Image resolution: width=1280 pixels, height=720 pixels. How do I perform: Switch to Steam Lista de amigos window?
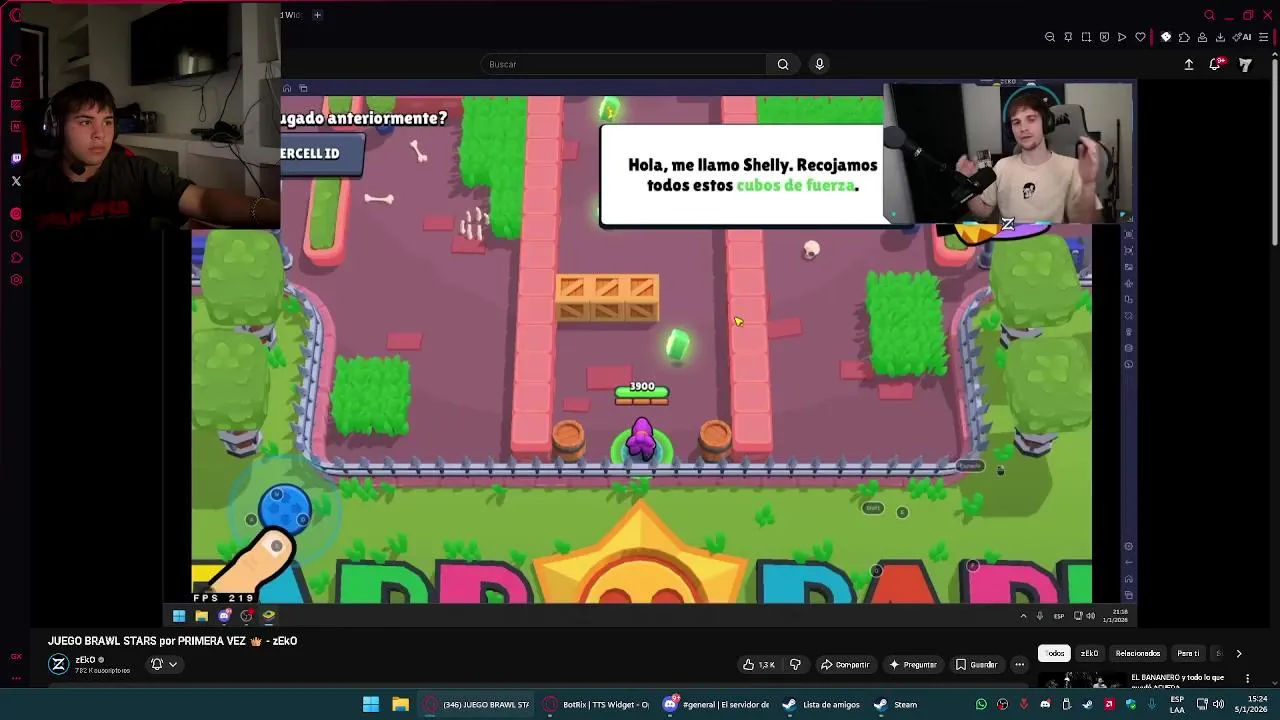pos(822,704)
